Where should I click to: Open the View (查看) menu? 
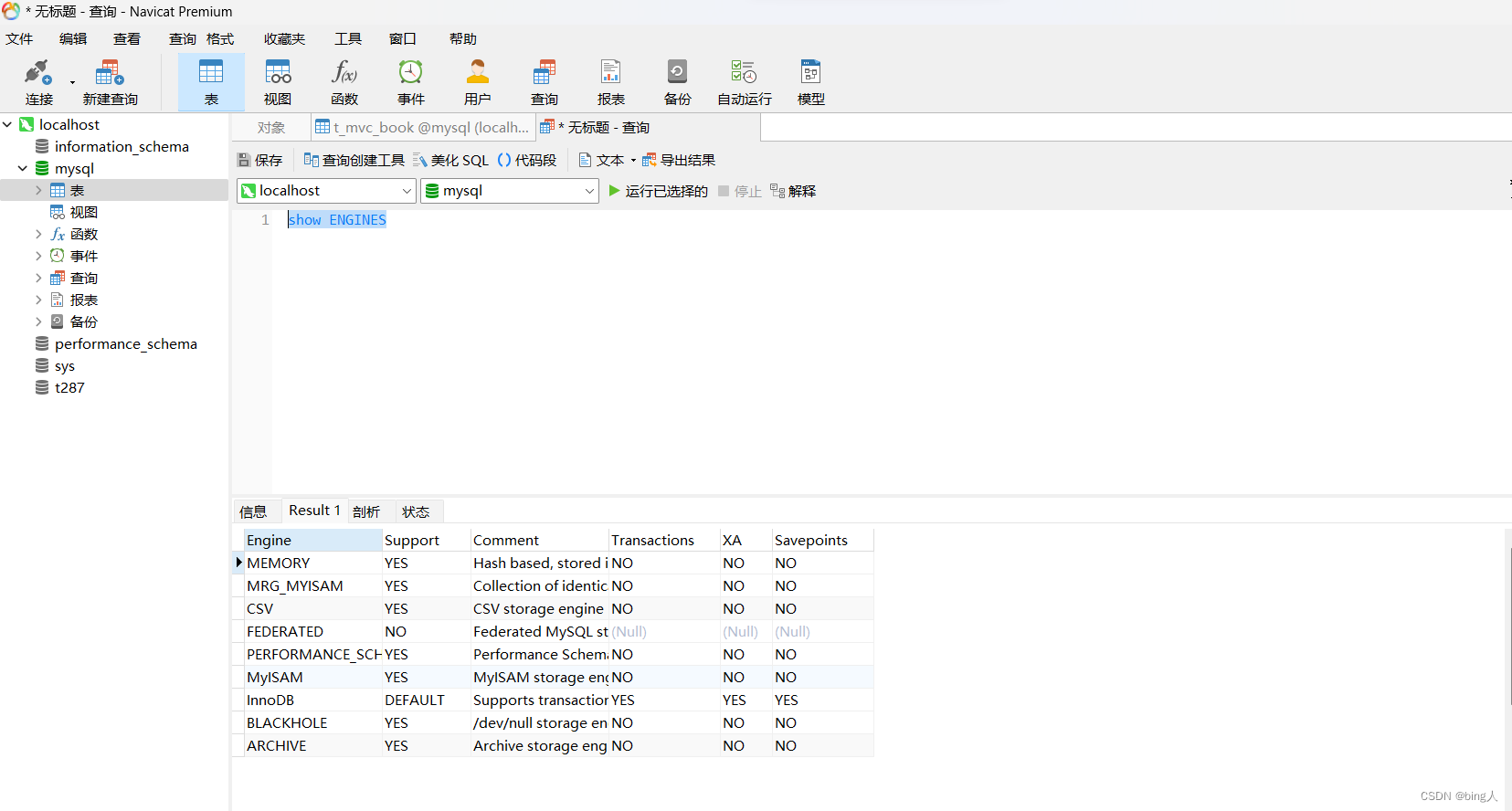[x=127, y=38]
